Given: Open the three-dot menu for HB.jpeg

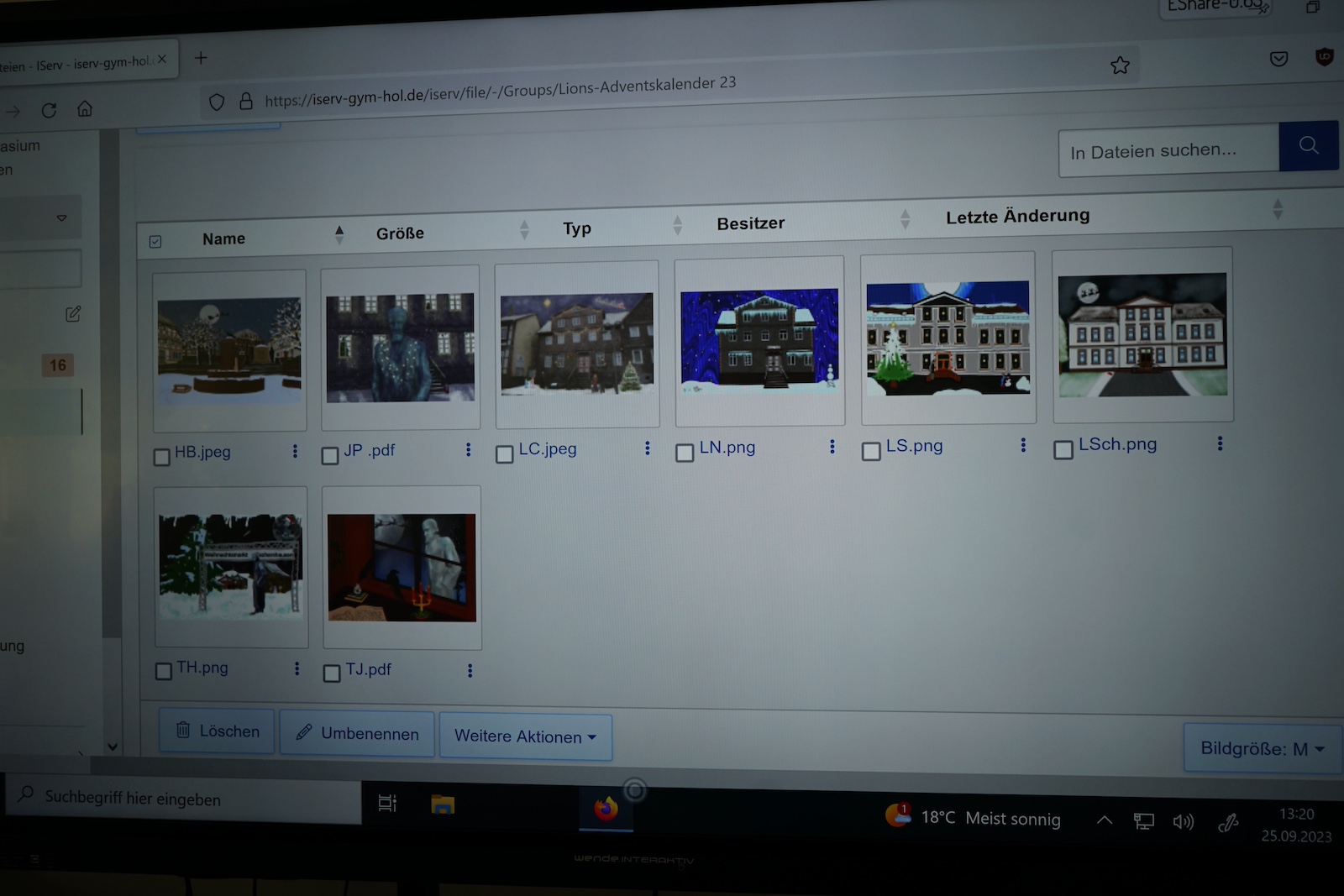Looking at the screenshot, I should 295,452.
